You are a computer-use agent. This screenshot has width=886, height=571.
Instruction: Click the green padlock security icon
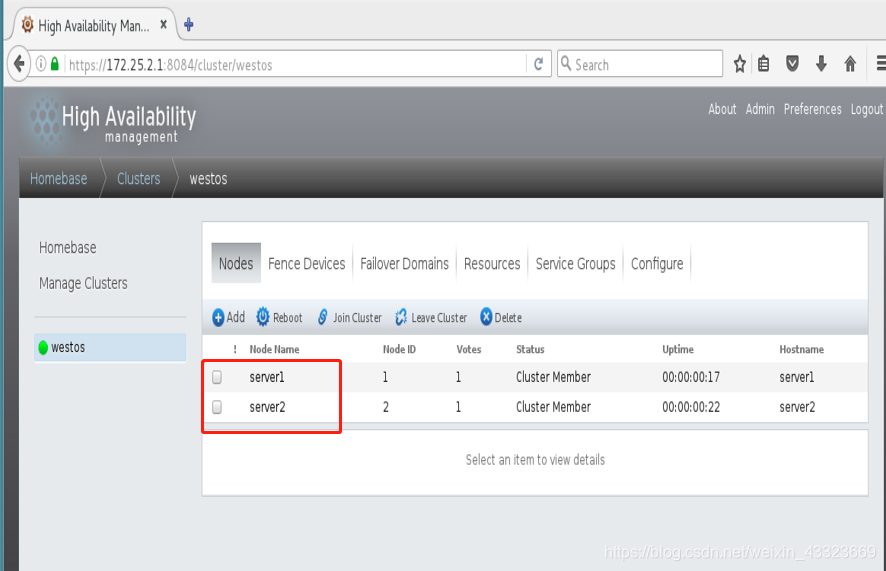pos(55,64)
